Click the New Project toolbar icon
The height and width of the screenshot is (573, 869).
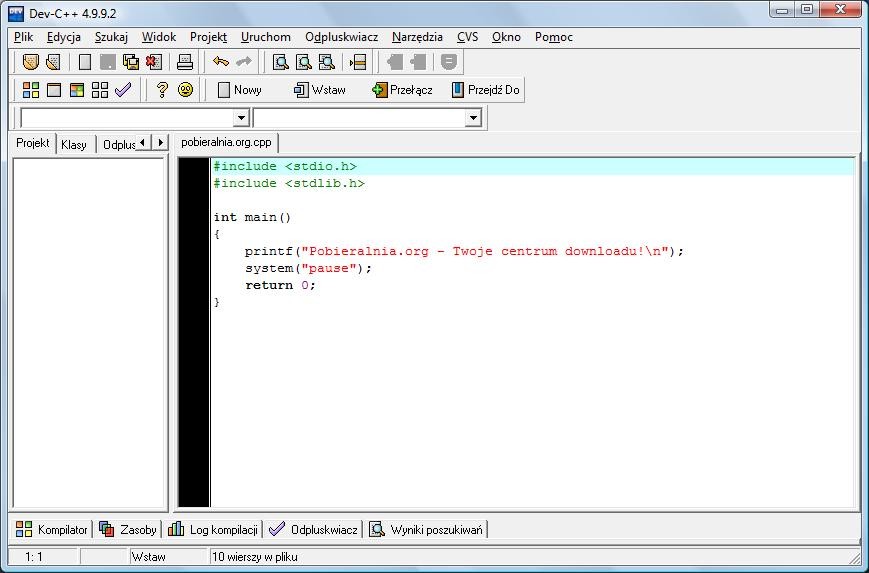point(31,62)
